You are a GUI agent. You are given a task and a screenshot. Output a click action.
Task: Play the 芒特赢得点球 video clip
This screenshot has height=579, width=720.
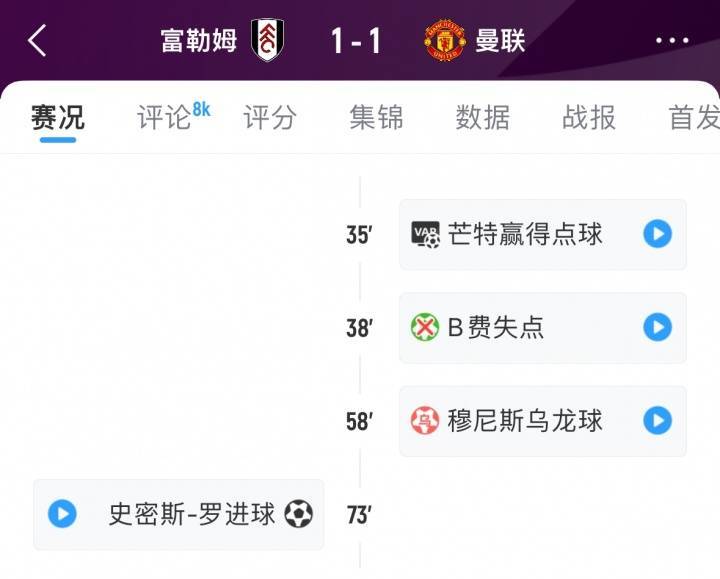[x=657, y=235]
